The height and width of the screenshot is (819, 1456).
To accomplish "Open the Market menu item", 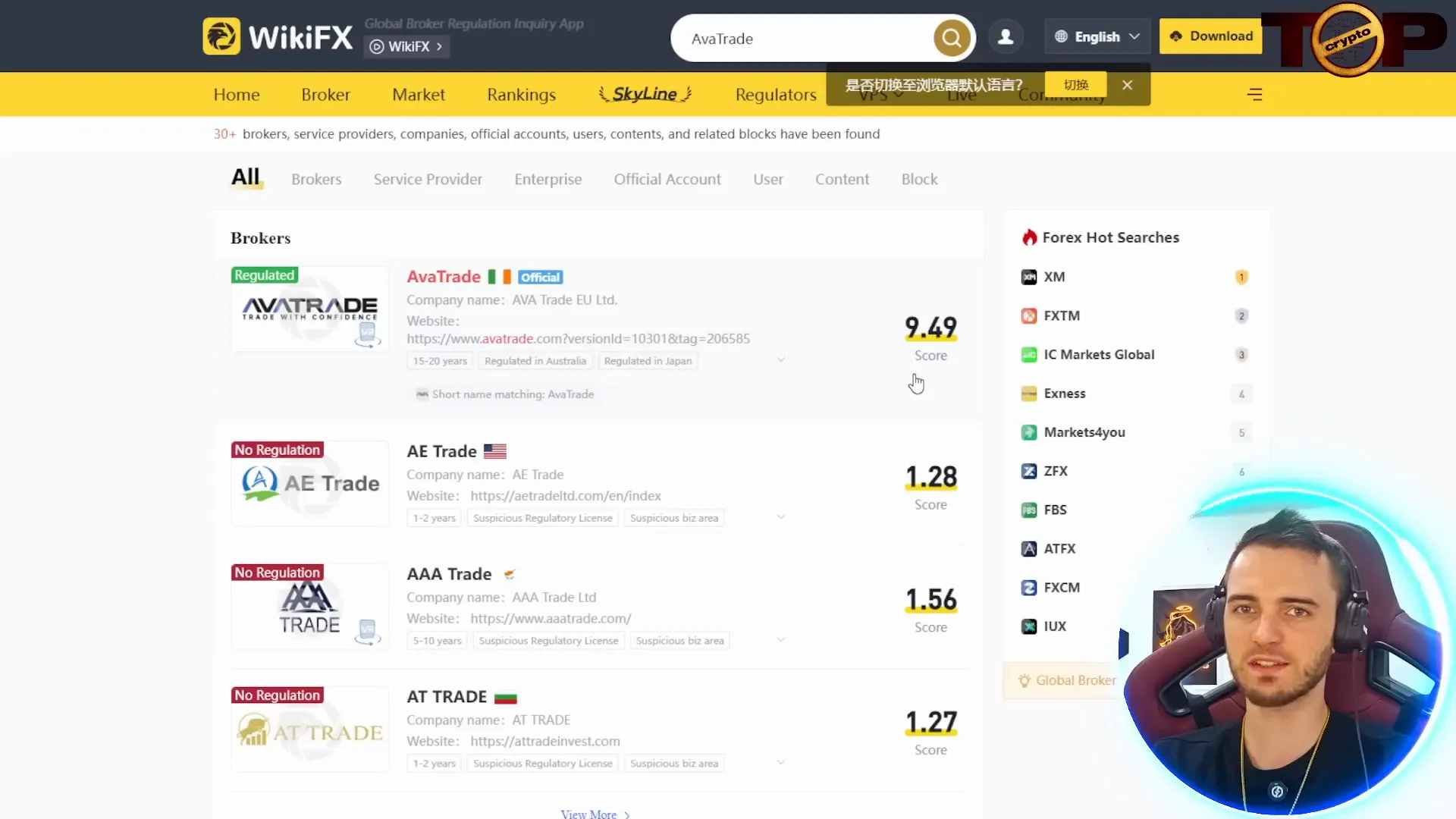I will pos(419,95).
